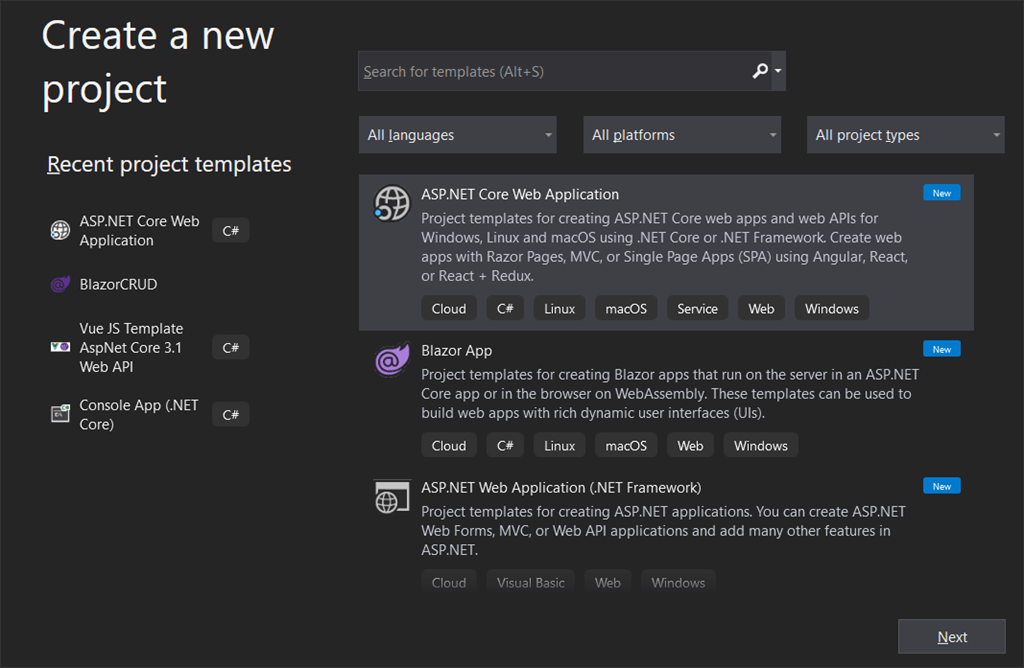Viewport: 1024px width, 668px height.
Task: Click Cloud tag under Blazor App
Action: point(449,446)
